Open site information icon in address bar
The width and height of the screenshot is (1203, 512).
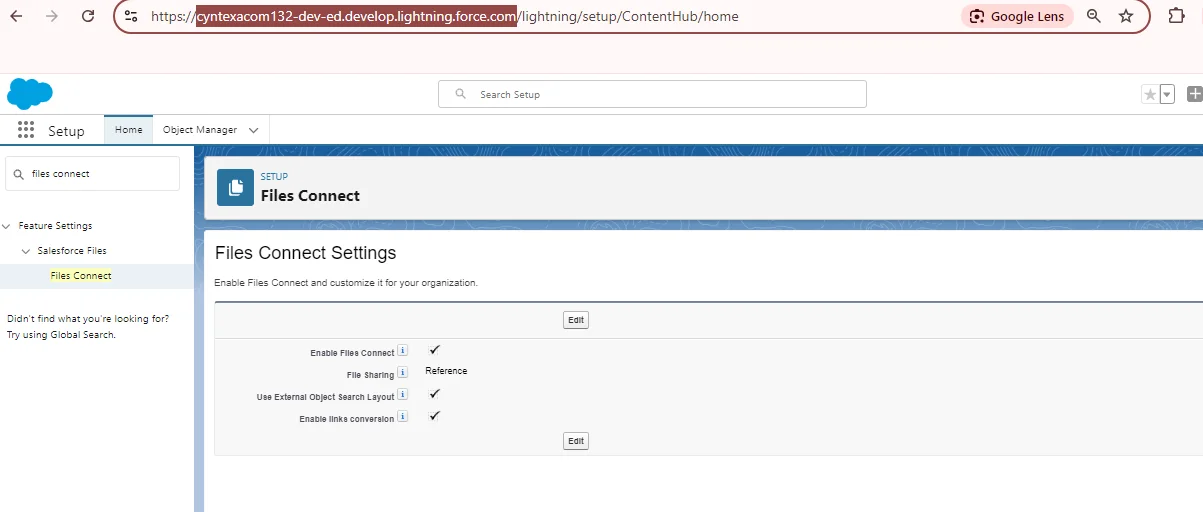tap(131, 16)
